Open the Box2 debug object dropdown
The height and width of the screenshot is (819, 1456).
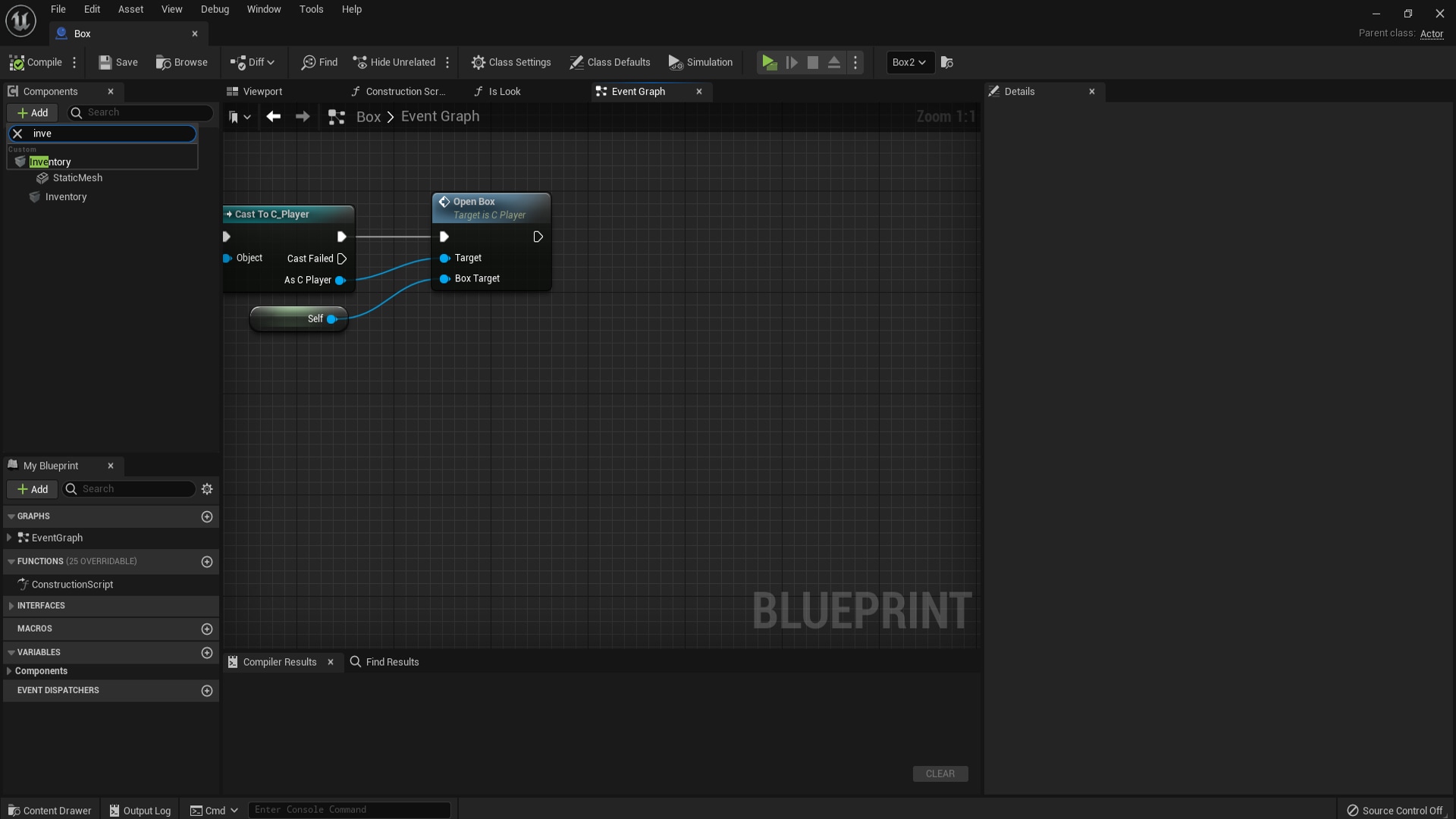[x=908, y=62]
